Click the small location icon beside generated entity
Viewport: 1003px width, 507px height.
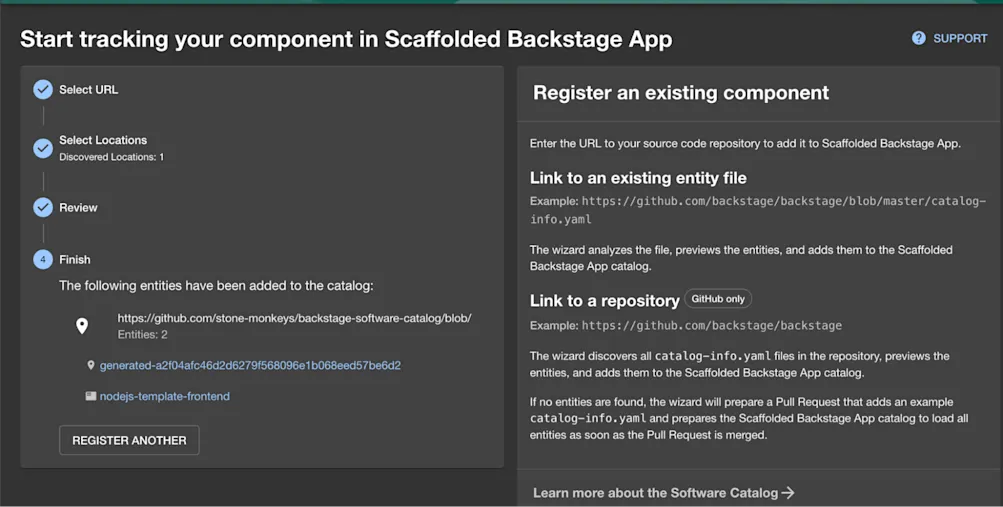(91, 366)
